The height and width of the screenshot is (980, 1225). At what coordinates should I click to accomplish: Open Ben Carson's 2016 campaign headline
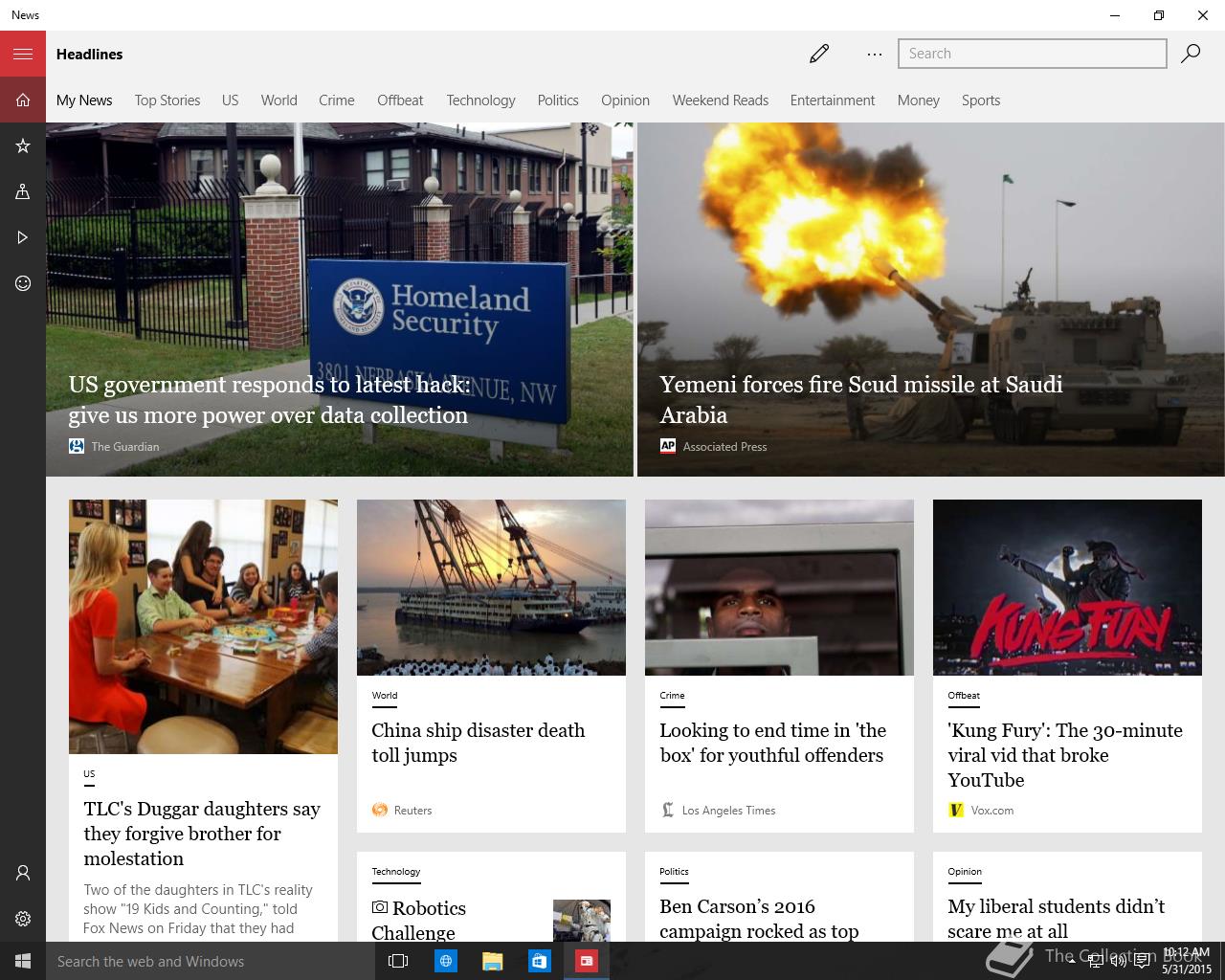click(759, 919)
